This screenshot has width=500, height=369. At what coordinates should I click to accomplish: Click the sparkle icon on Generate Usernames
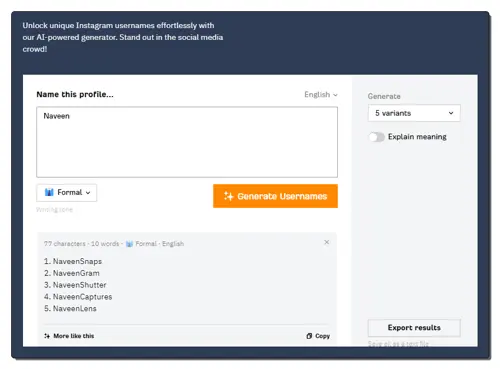click(x=228, y=196)
